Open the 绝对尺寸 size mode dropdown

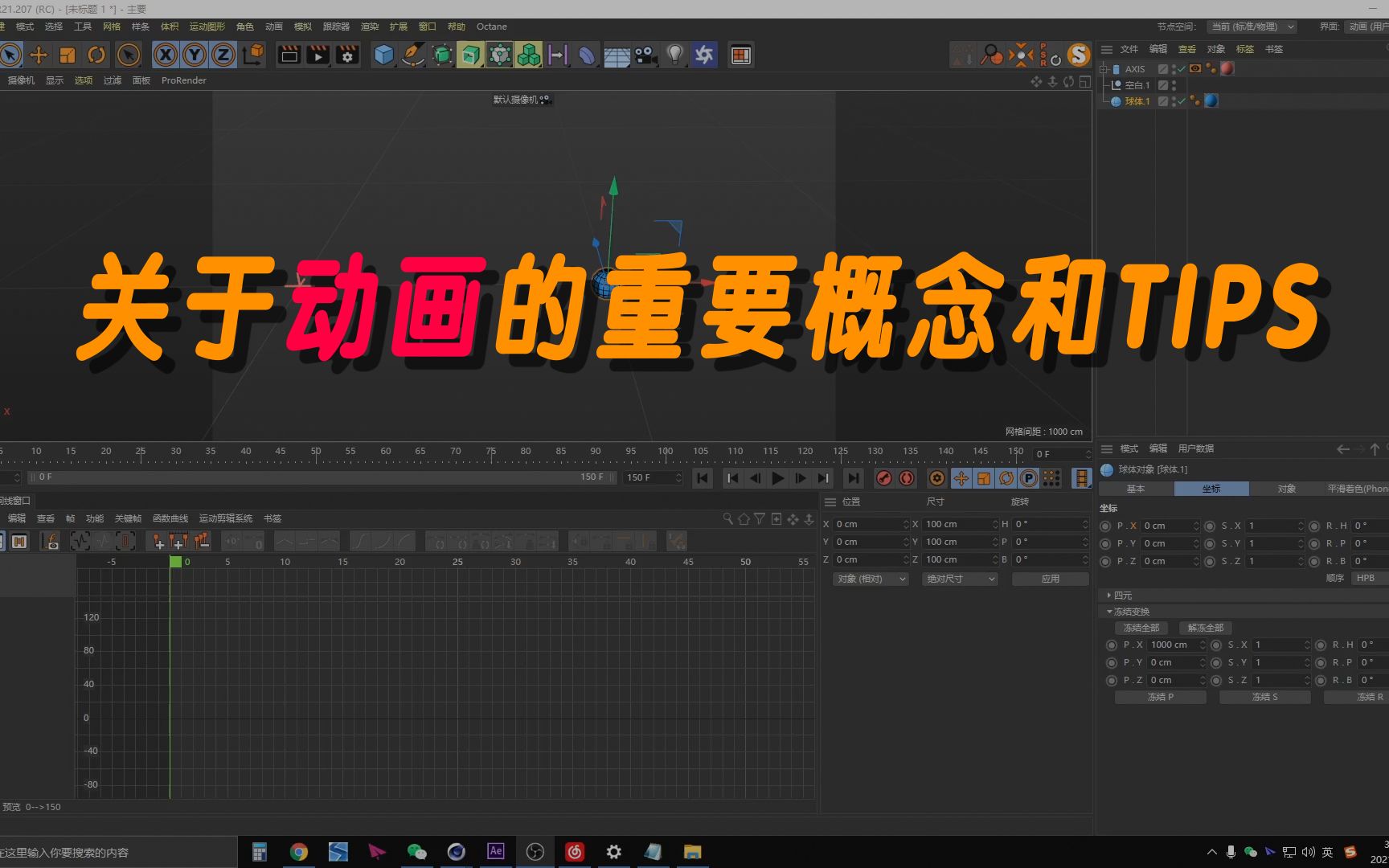tap(959, 579)
